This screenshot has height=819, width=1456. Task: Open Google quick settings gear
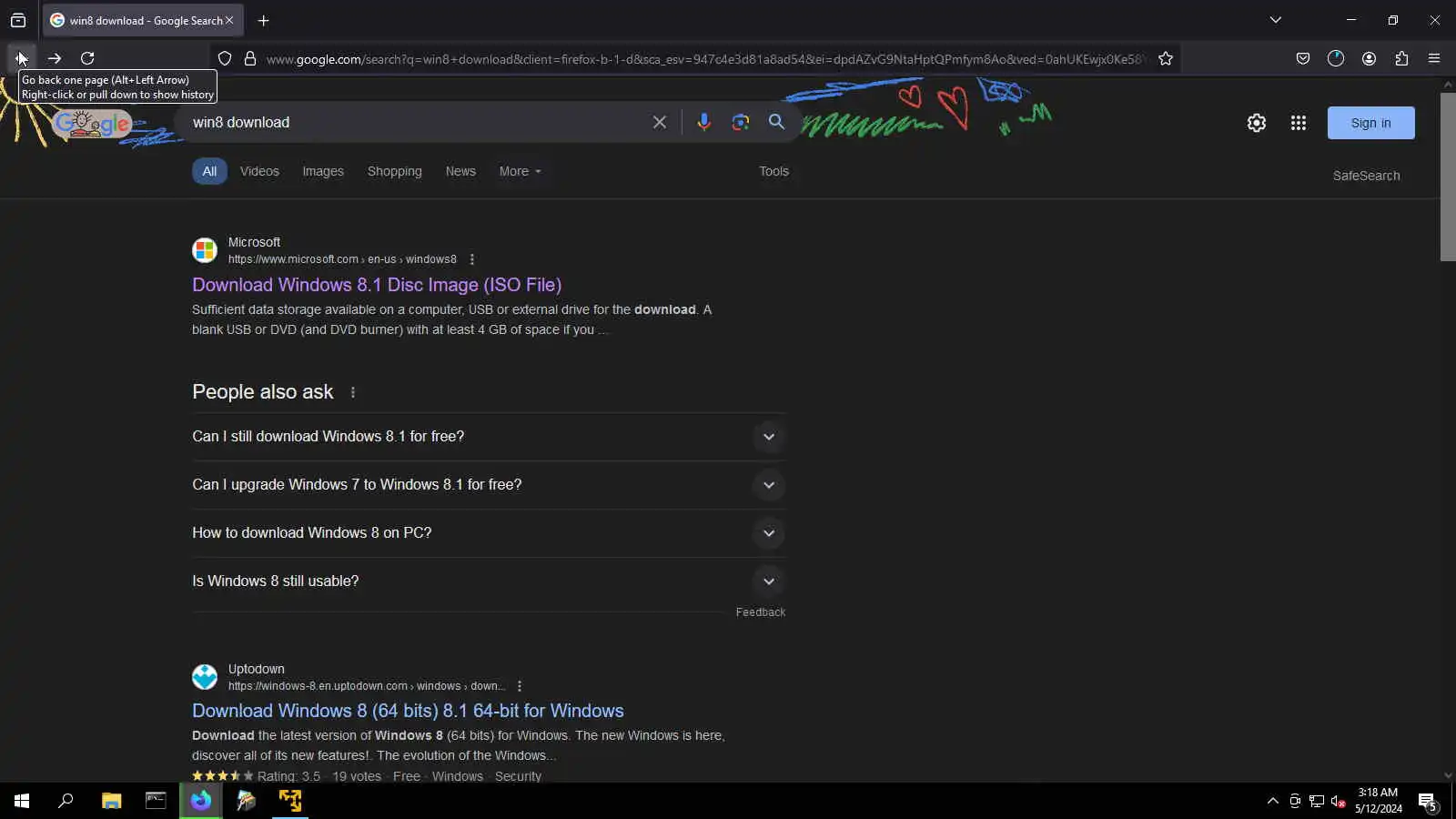point(1257,123)
